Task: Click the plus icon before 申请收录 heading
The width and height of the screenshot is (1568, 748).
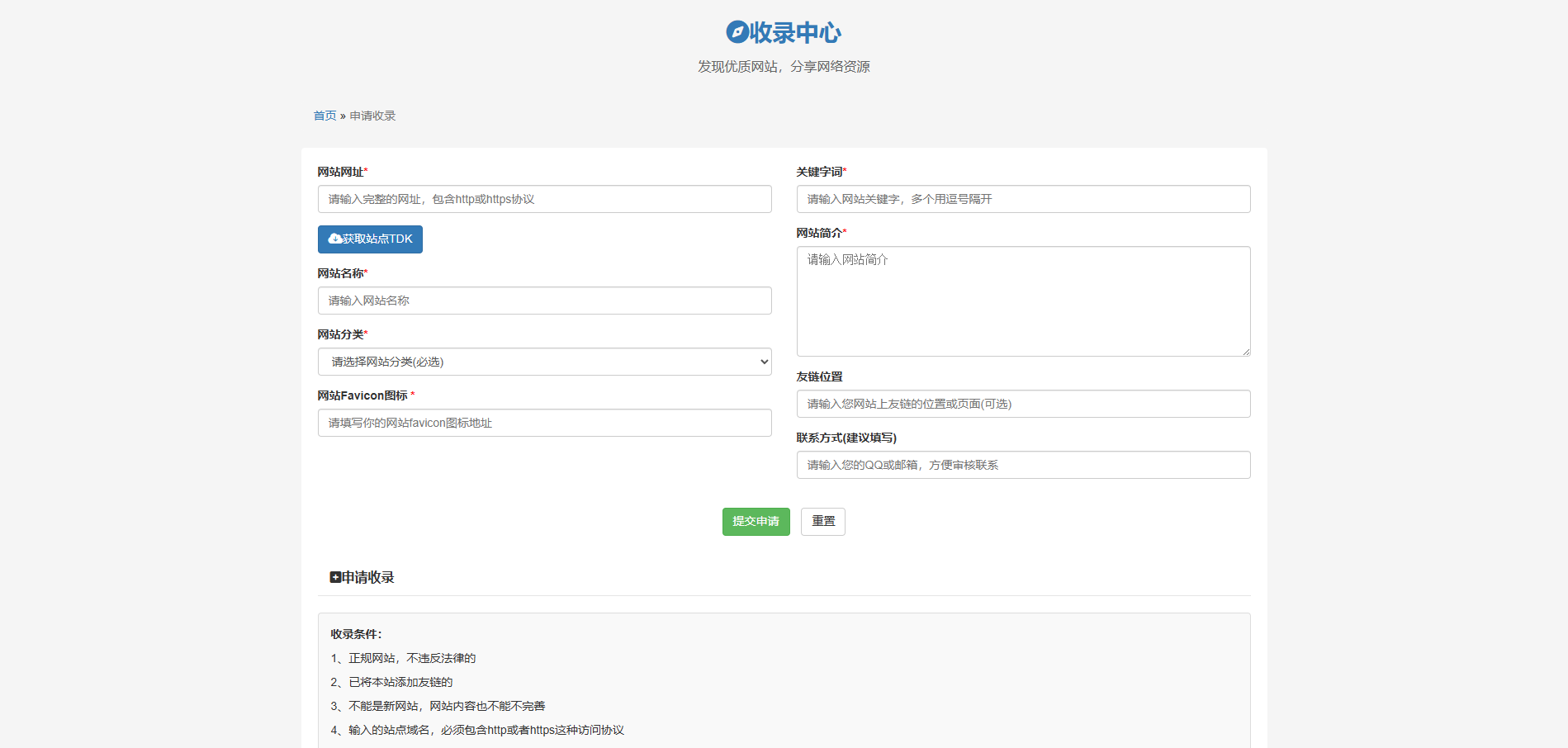Action: click(335, 577)
